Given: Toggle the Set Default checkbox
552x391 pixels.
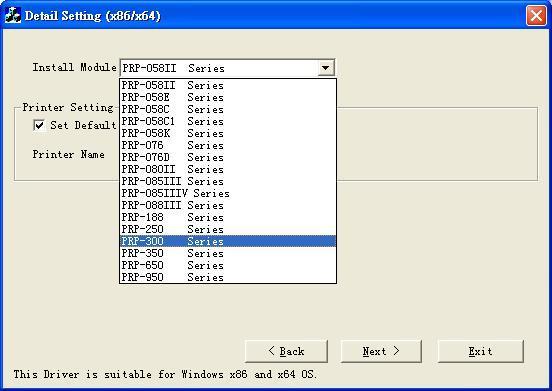Looking at the screenshot, I should pyautogui.click(x=39, y=125).
